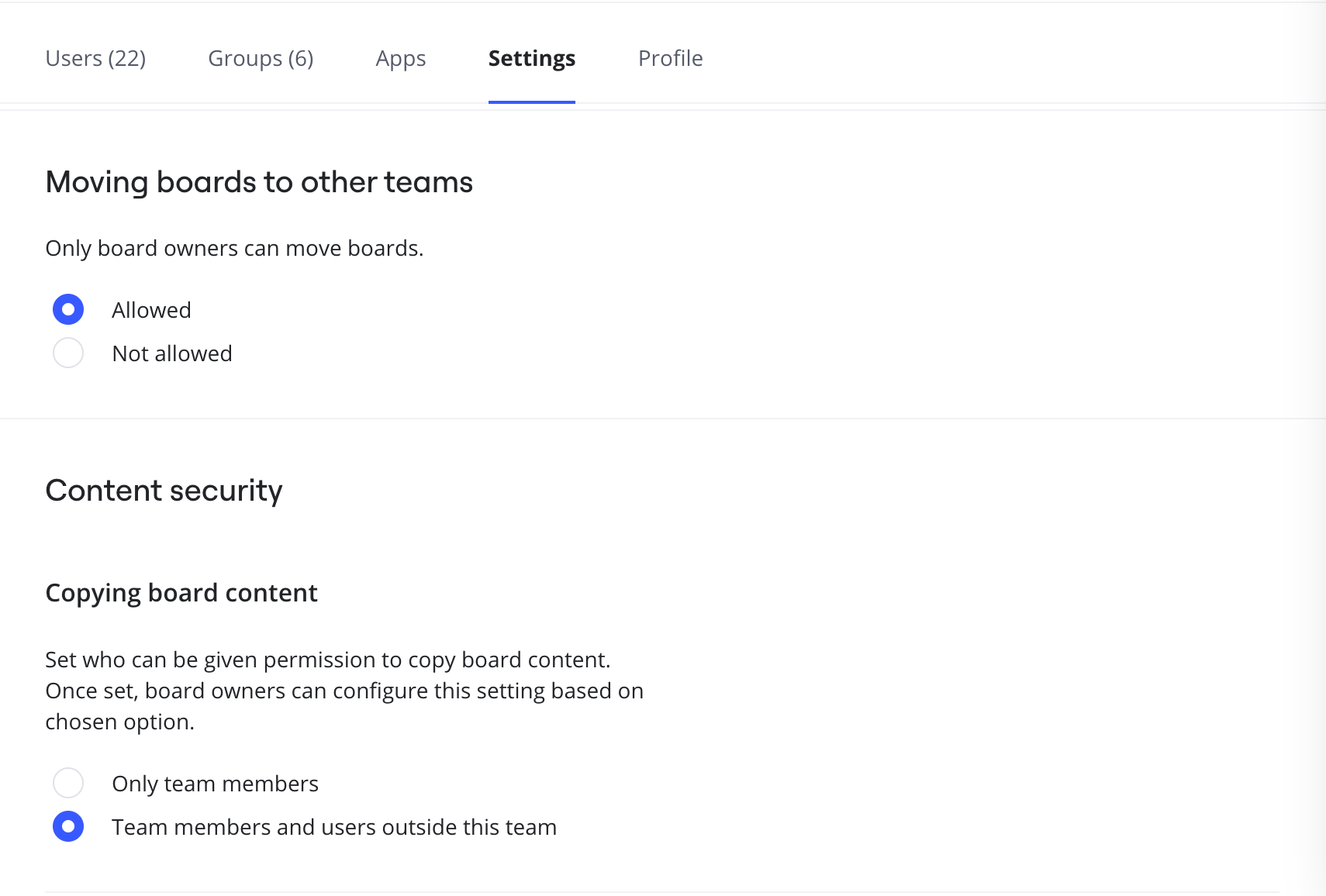The height and width of the screenshot is (896, 1326).
Task: Choose the Not allowed radio button circle
Action: coord(68,353)
